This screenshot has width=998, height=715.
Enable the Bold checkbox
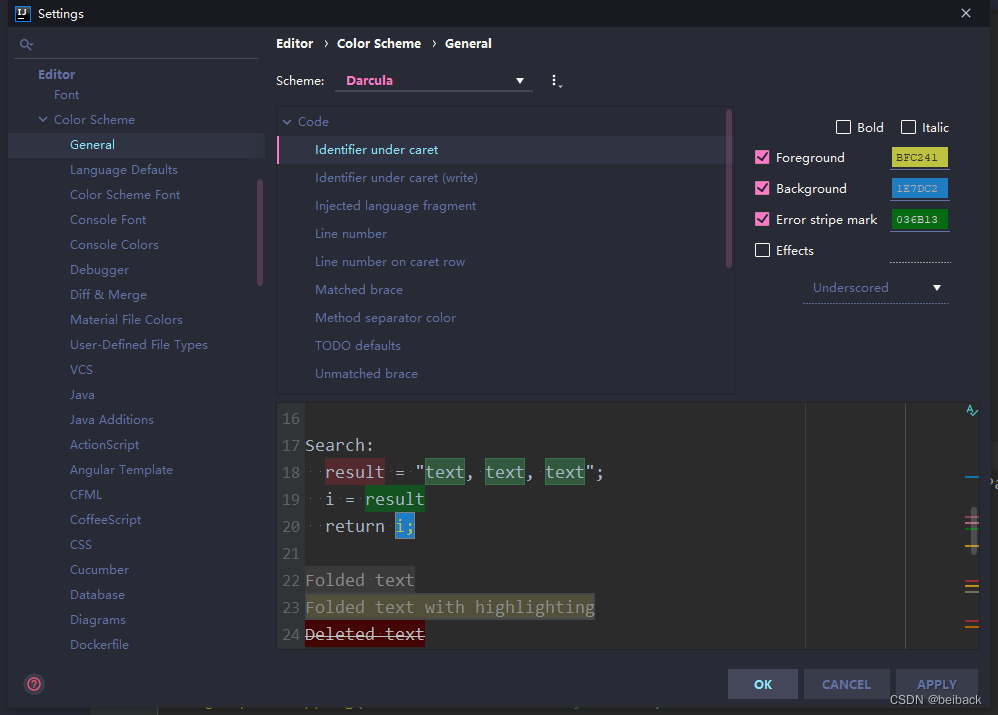[x=843, y=127]
